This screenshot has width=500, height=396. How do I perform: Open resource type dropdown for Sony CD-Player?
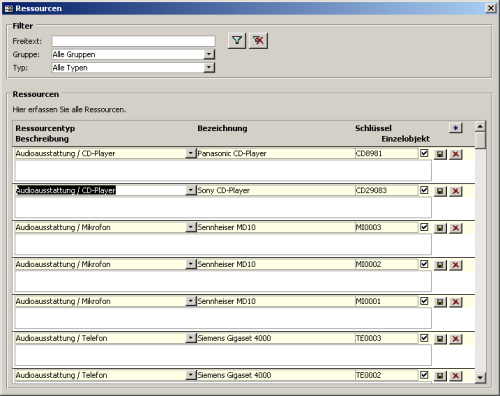[x=190, y=190]
